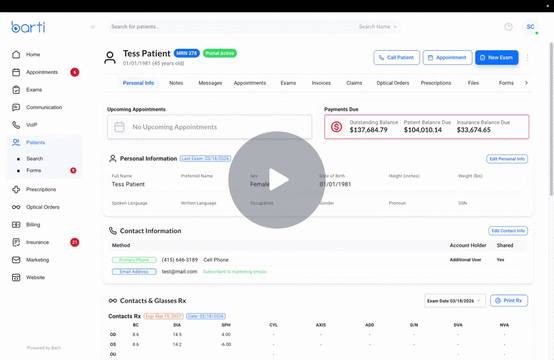554x360 pixels.
Task: Click the Patient Balance Due $104,010.14
Action: 427,126
